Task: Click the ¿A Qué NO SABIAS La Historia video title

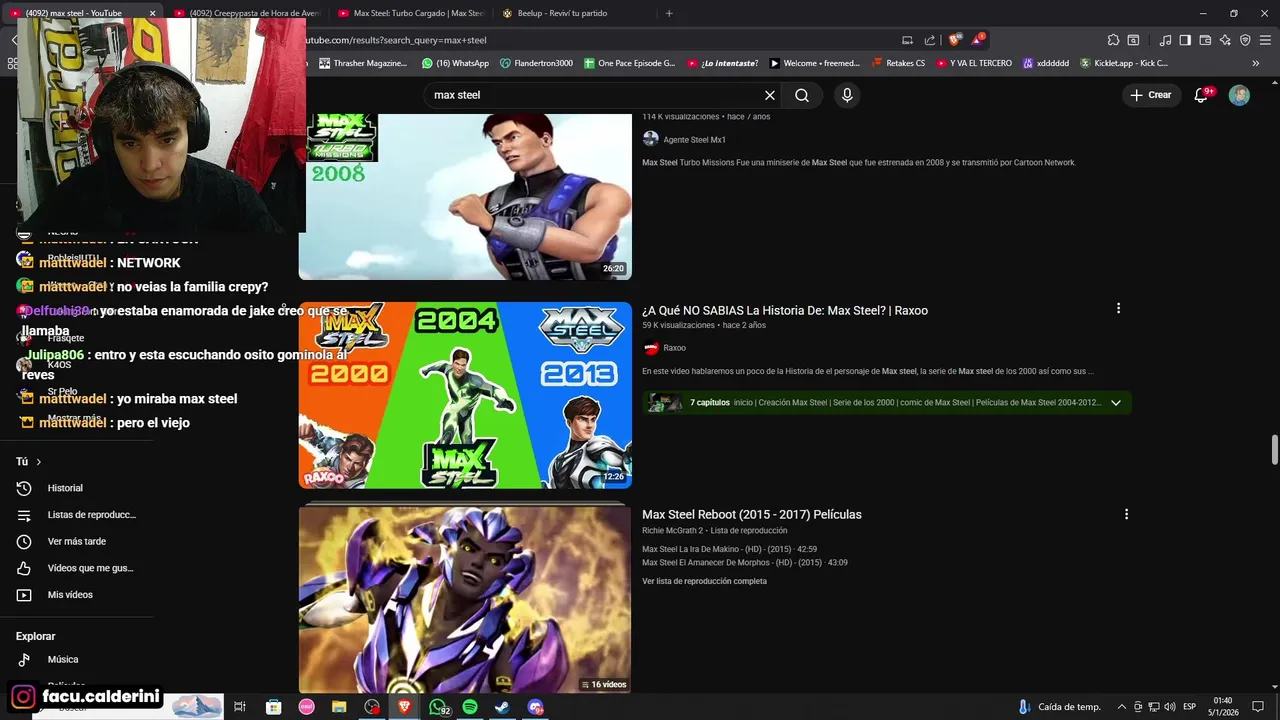Action: pos(785,310)
